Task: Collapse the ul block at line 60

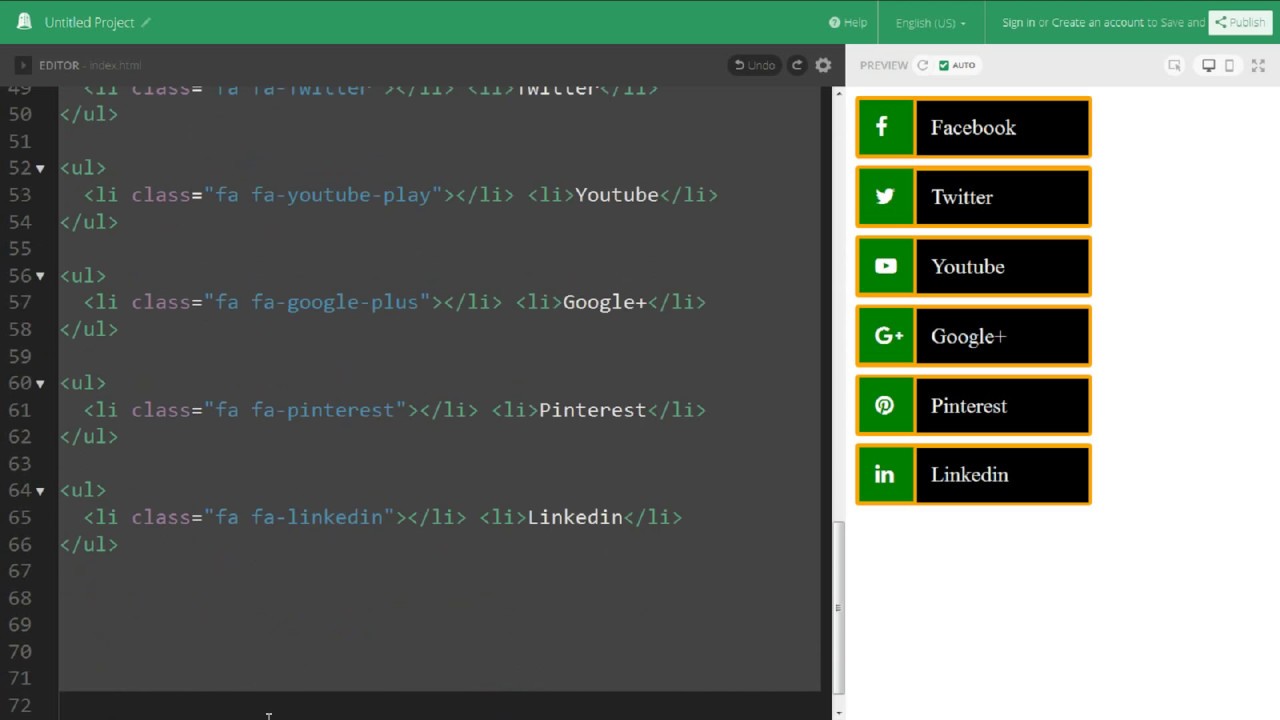Action: tap(40, 383)
